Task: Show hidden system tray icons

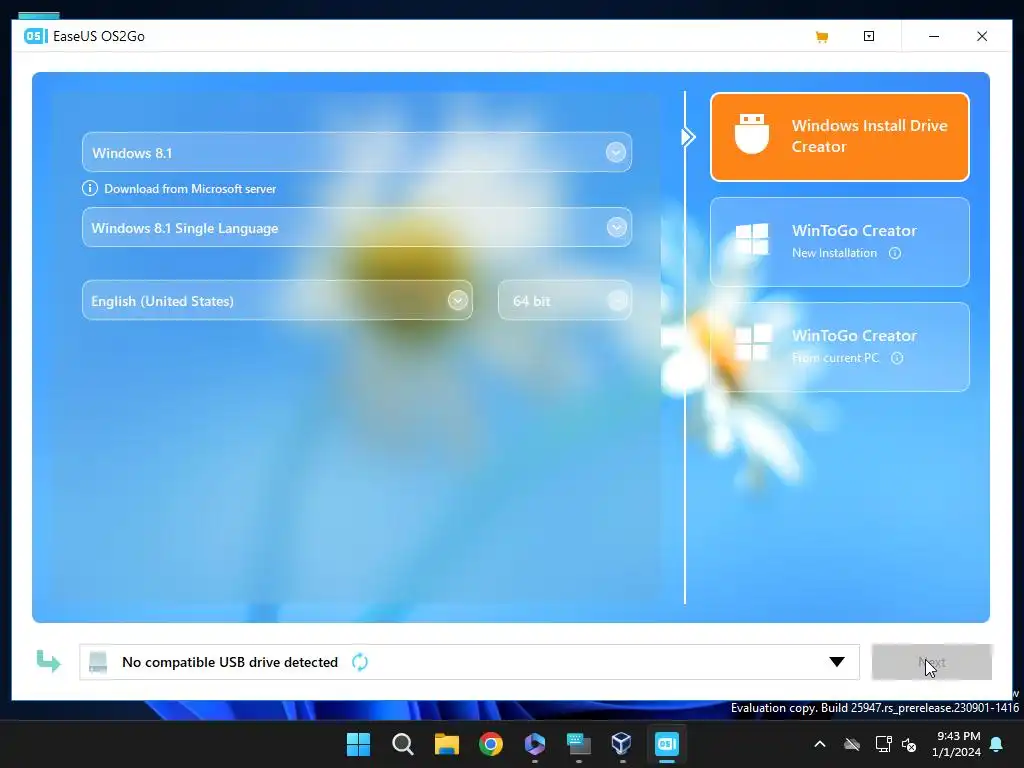Action: click(x=820, y=744)
